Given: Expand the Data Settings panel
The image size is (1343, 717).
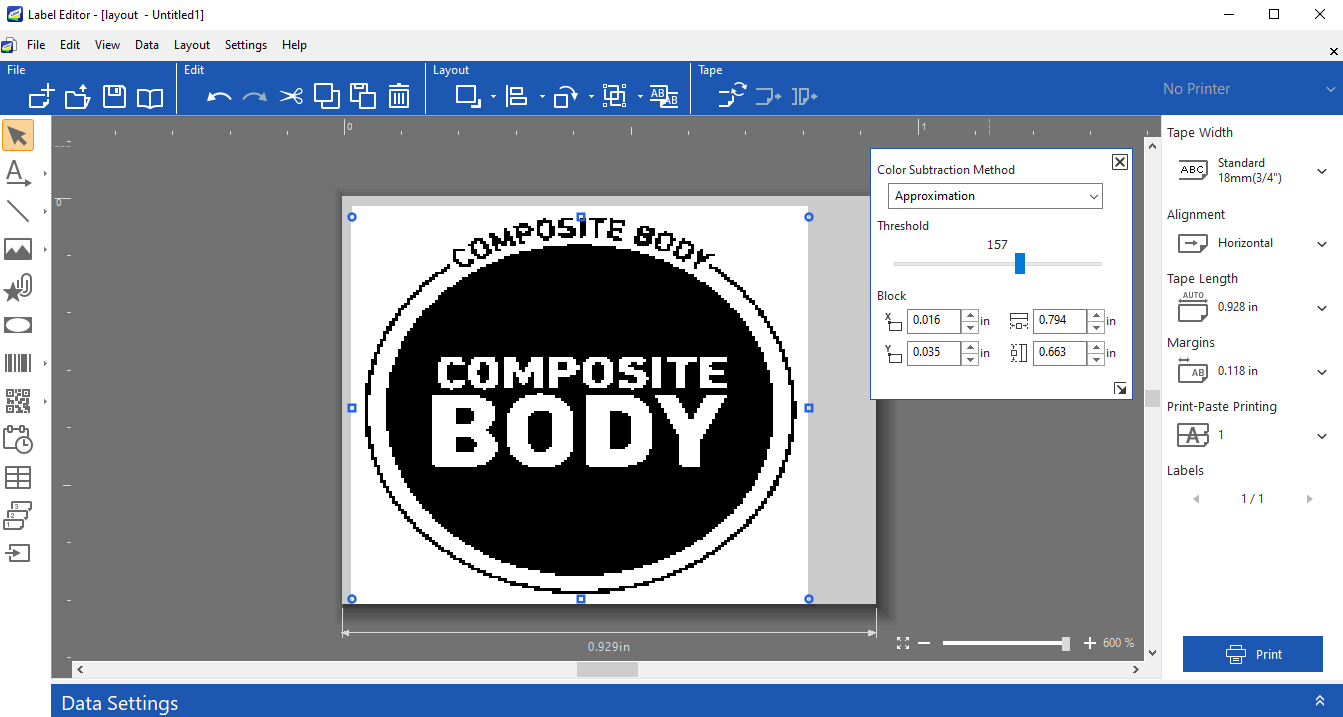Looking at the screenshot, I should 1319,701.
